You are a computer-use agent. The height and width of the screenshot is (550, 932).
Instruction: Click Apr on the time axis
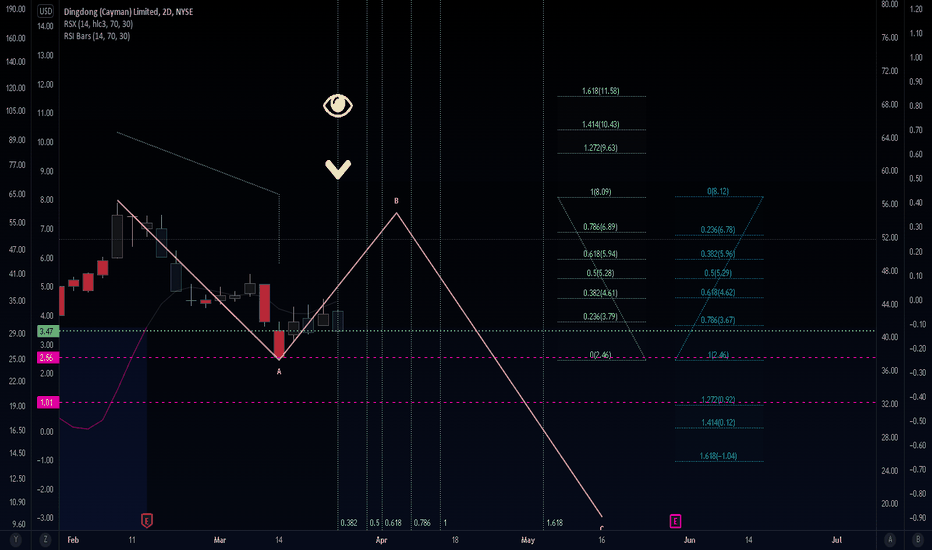click(381, 540)
